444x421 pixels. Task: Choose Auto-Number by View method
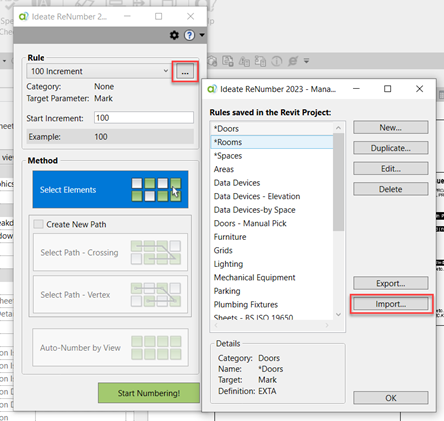[x=110, y=347]
